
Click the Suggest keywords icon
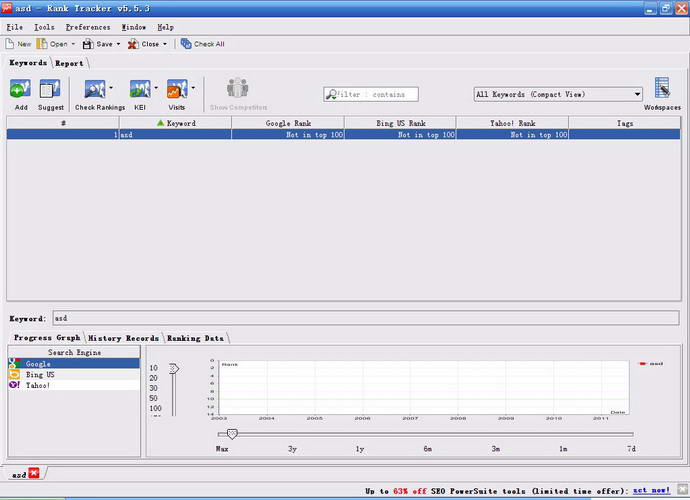[50, 89]
